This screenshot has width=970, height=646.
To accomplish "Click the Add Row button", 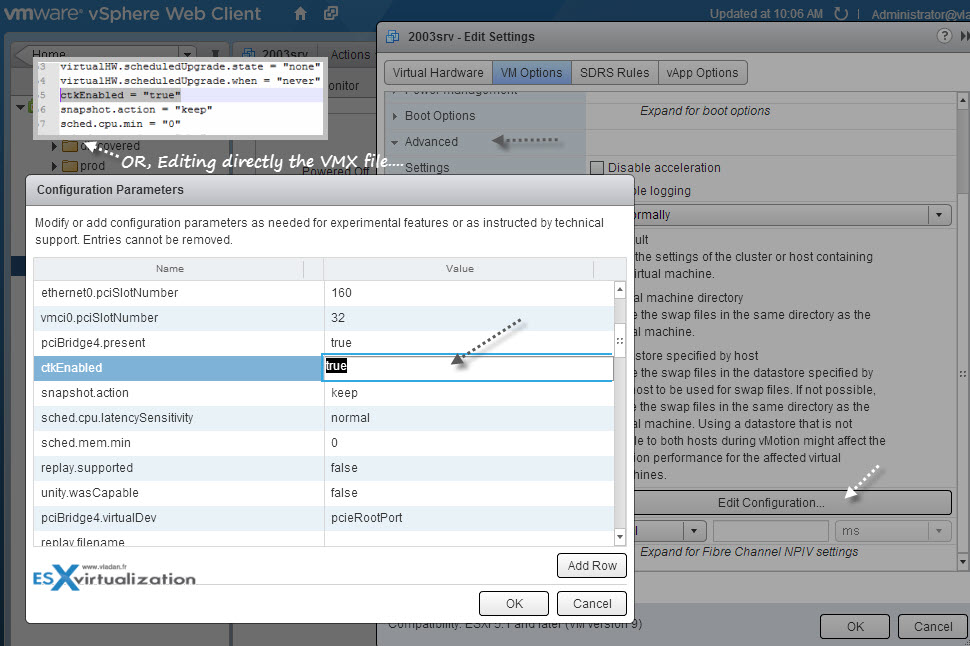I will pos(592,566).
